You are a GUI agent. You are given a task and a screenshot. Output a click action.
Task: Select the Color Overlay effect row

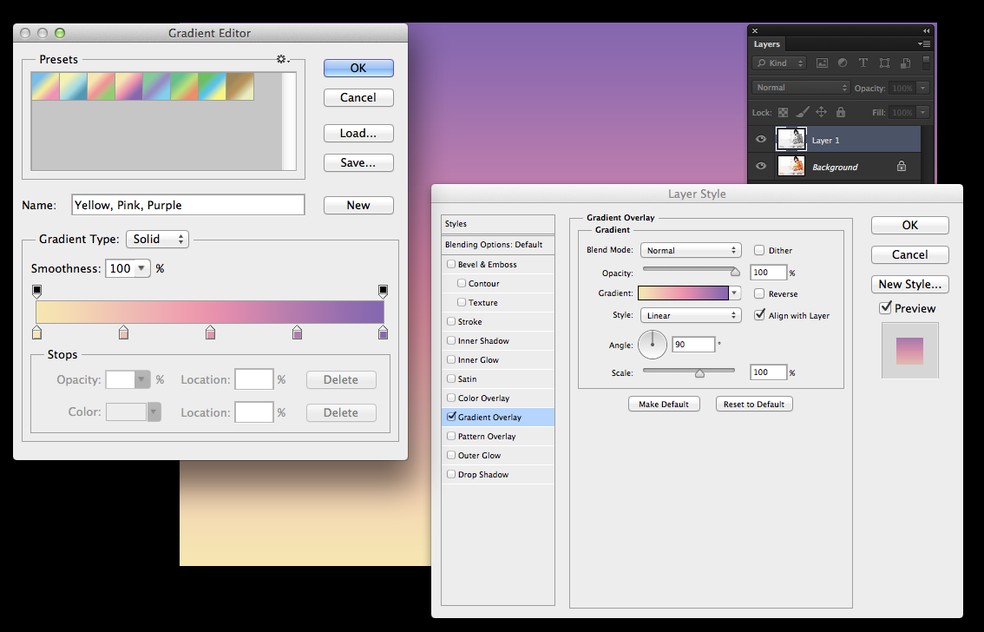(x=498, y=398)
